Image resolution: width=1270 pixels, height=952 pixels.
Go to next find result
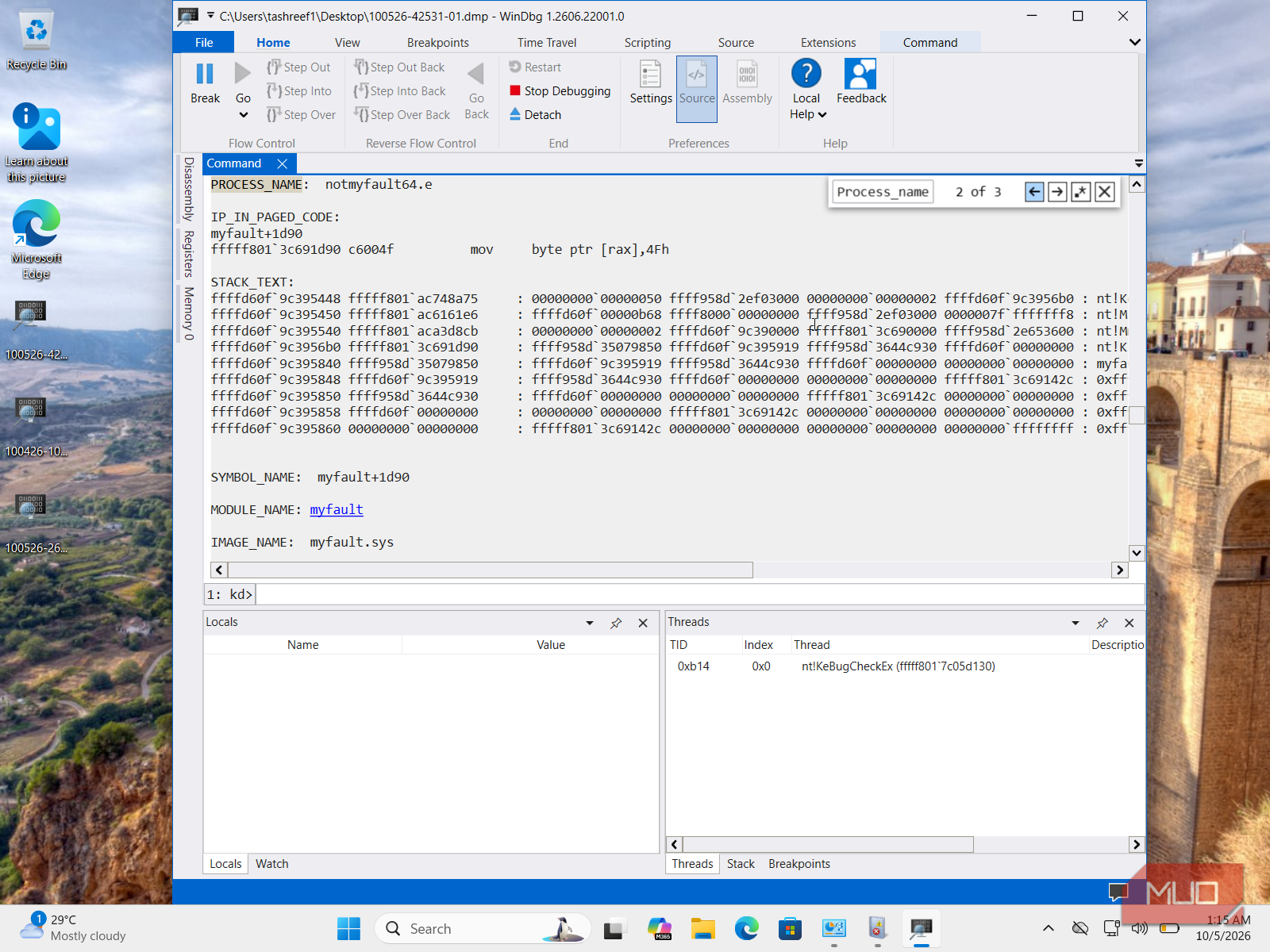(1057, 192)
